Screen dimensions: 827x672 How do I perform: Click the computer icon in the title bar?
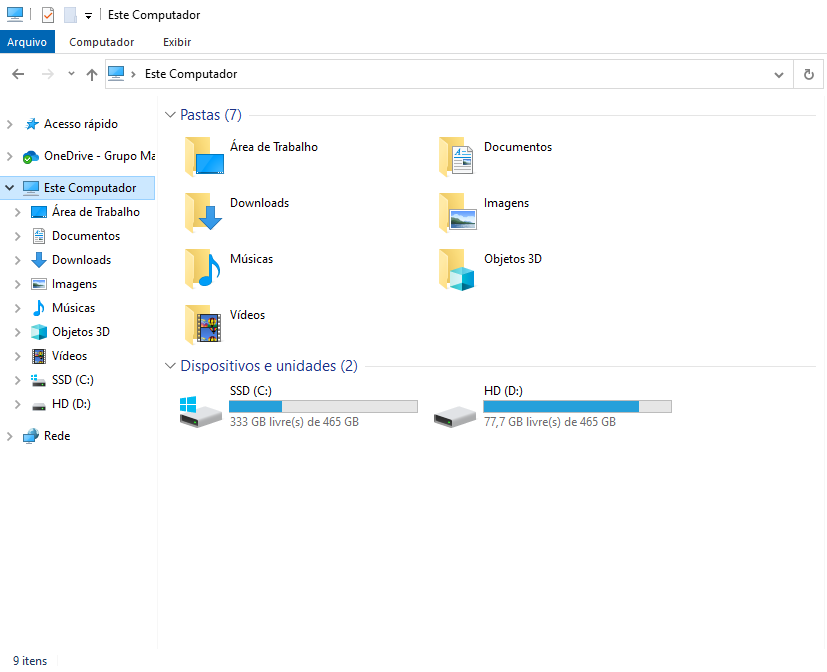[15, 14]
